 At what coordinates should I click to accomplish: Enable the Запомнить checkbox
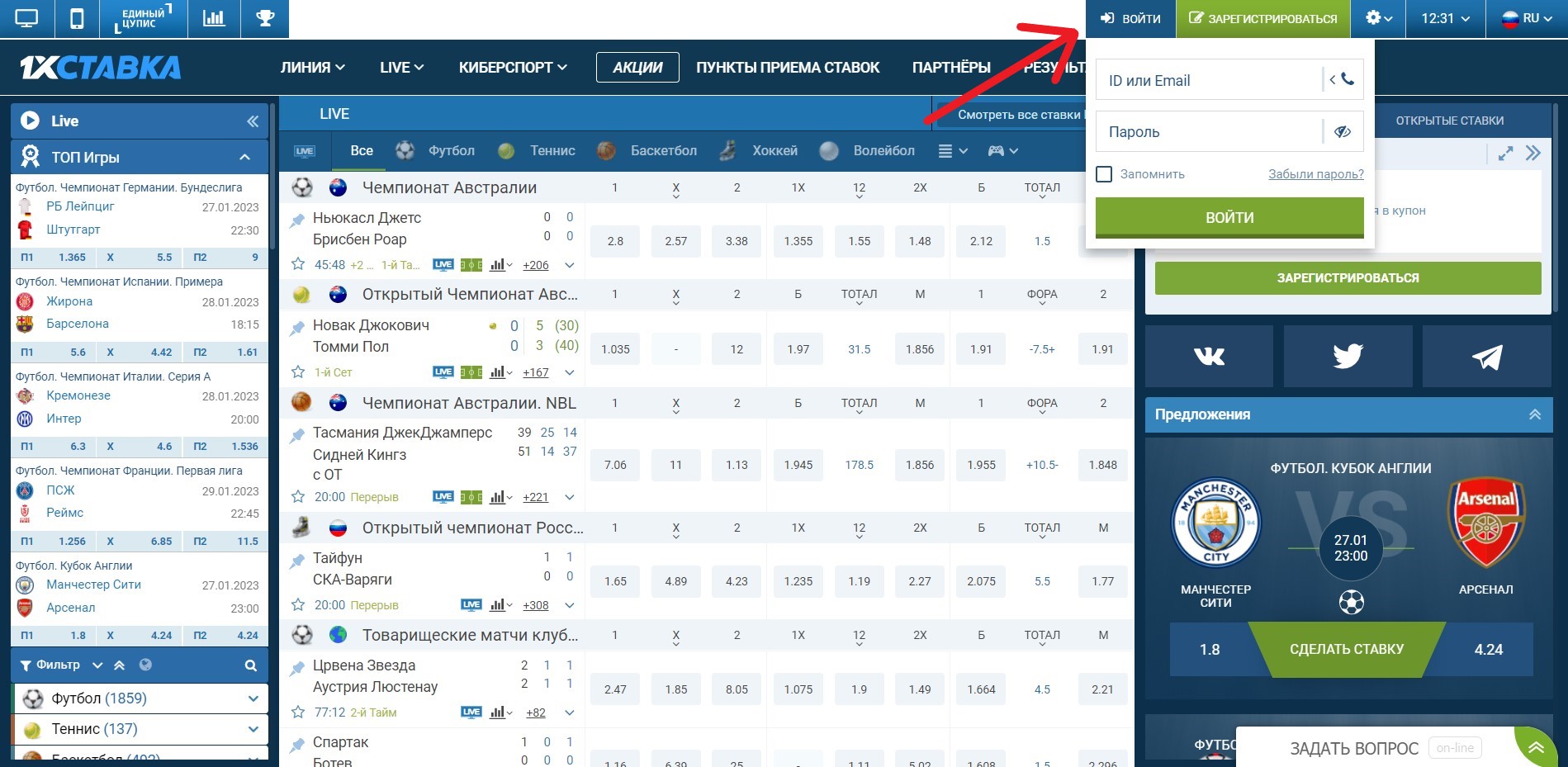point(1104,174)
